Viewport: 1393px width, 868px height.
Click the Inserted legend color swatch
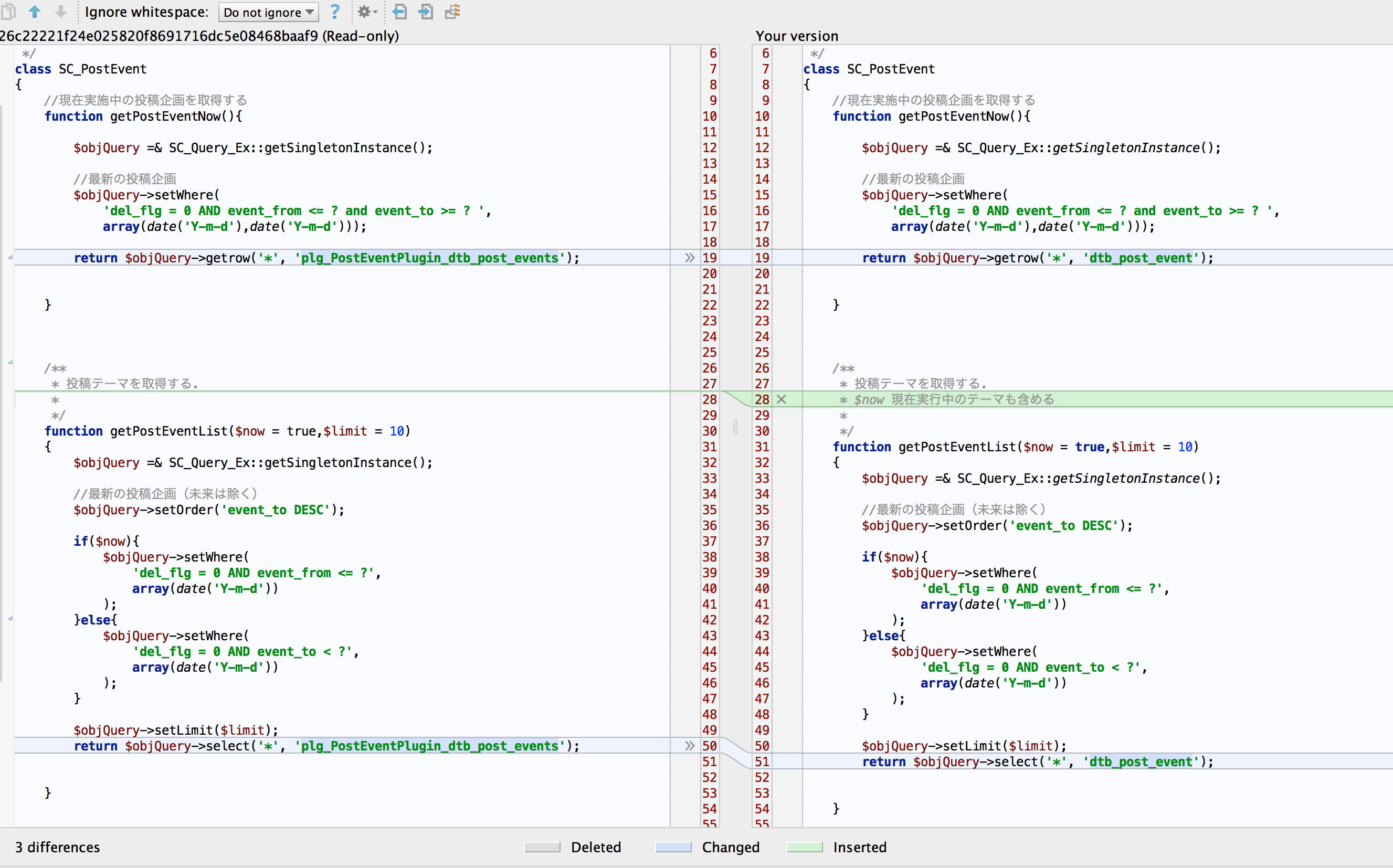point(805,848)
